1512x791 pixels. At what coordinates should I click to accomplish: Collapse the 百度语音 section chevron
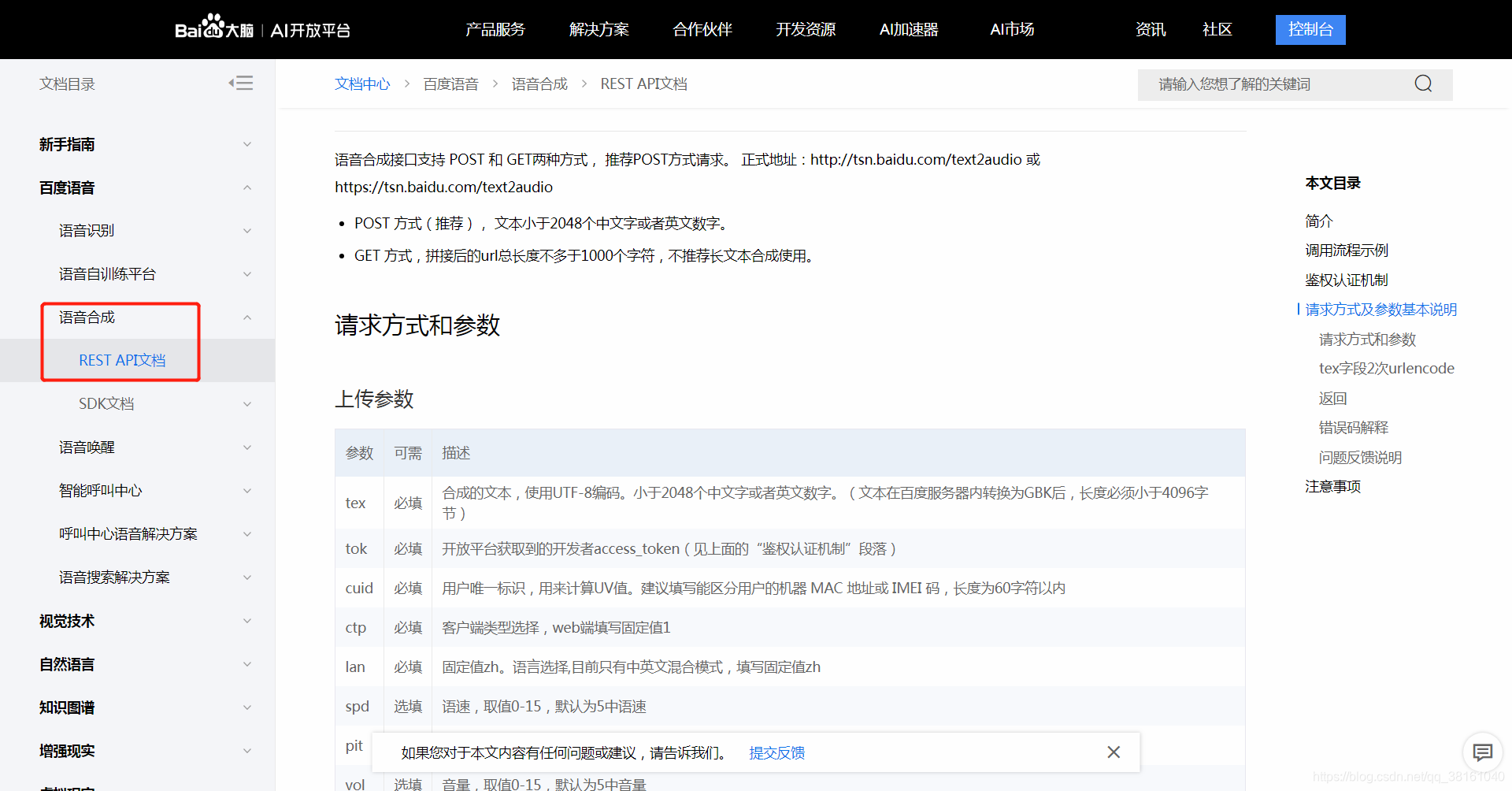coord(247,188)
